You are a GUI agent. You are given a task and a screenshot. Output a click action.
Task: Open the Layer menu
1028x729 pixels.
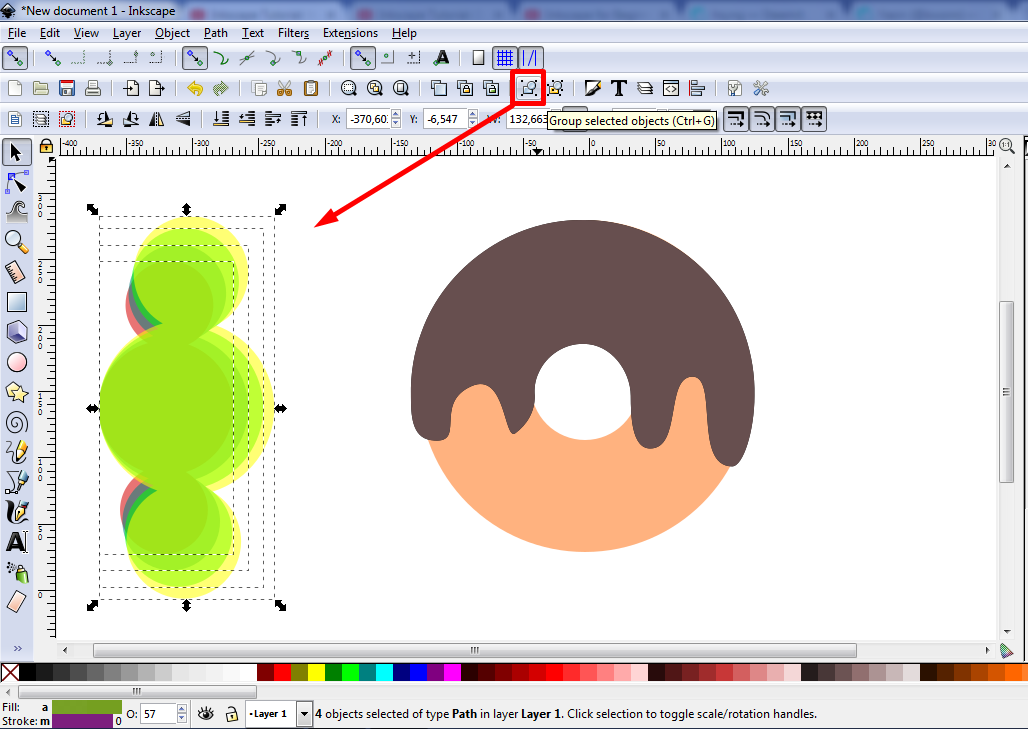[127, 33]
